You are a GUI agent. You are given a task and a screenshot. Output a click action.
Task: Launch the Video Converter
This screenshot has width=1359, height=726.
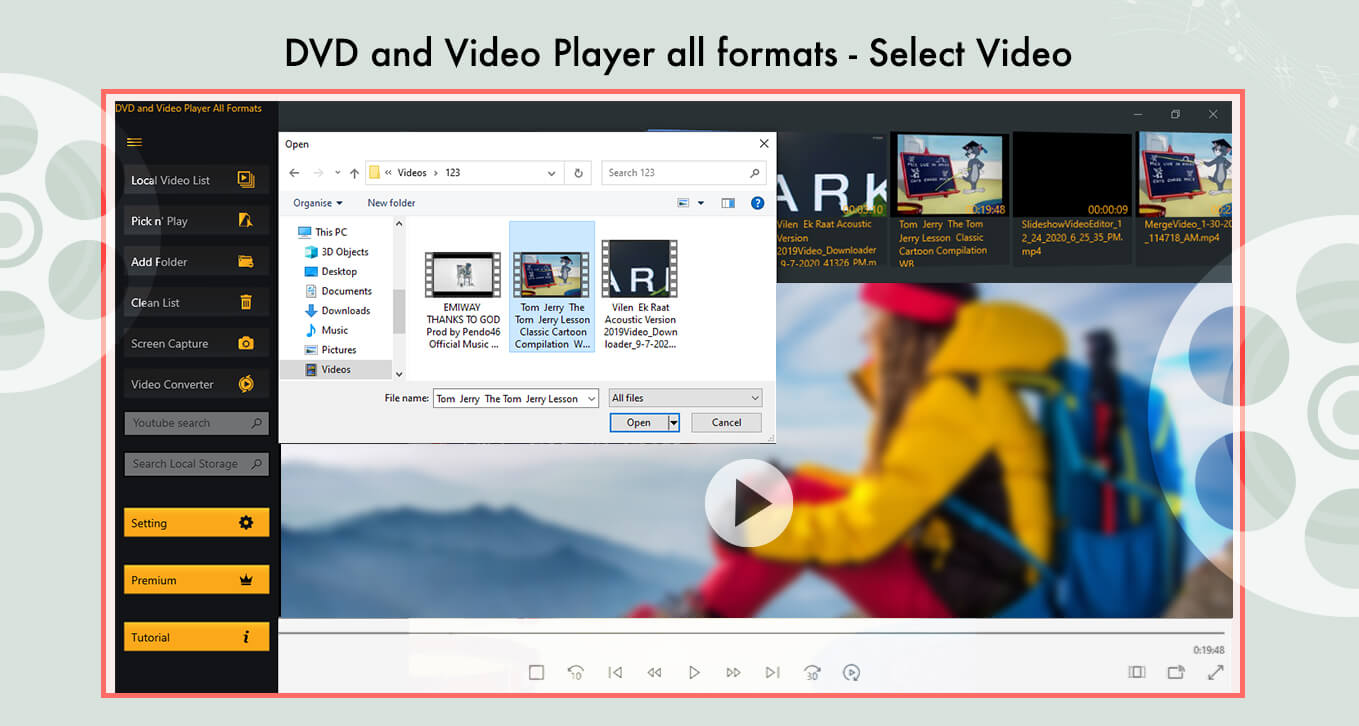coord(196,385)
